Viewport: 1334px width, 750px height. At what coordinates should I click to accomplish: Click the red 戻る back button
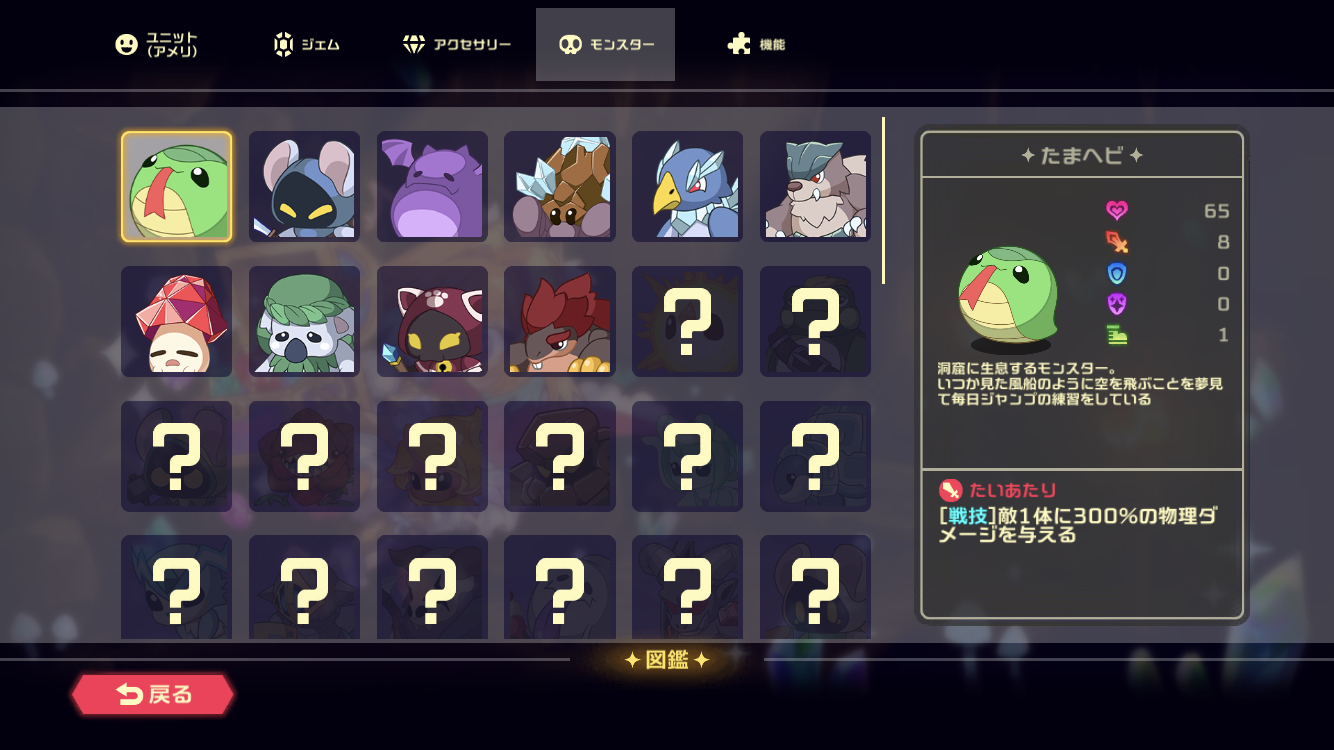[x=153, y=694]
